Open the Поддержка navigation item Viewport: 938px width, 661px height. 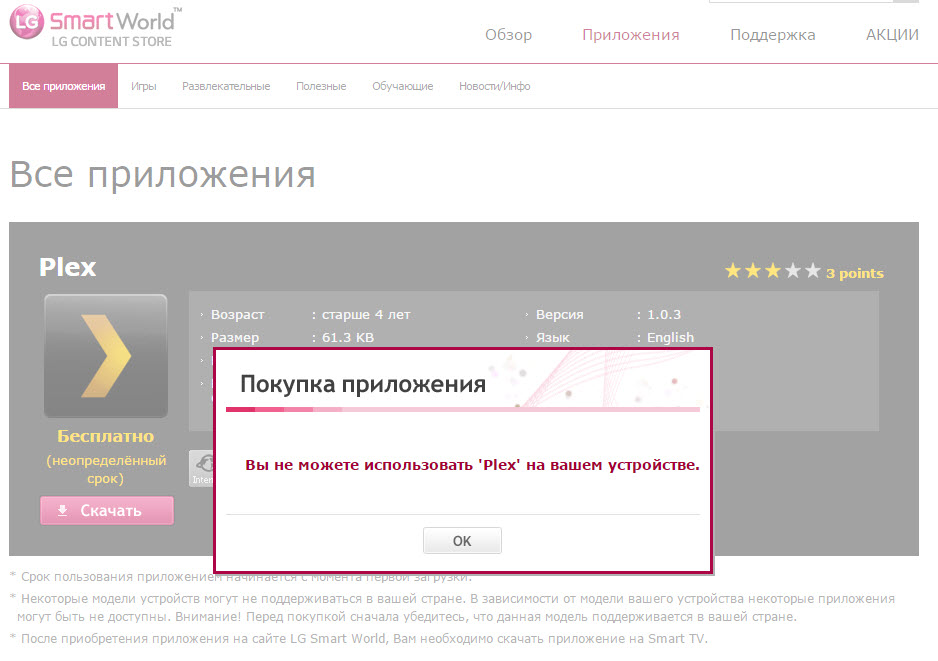point(772,35)
